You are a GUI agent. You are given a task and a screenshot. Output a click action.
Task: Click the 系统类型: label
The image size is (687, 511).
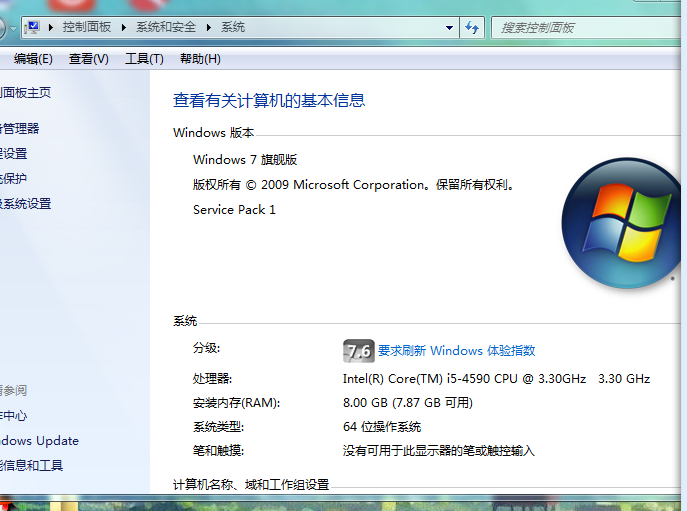point(218,426)
